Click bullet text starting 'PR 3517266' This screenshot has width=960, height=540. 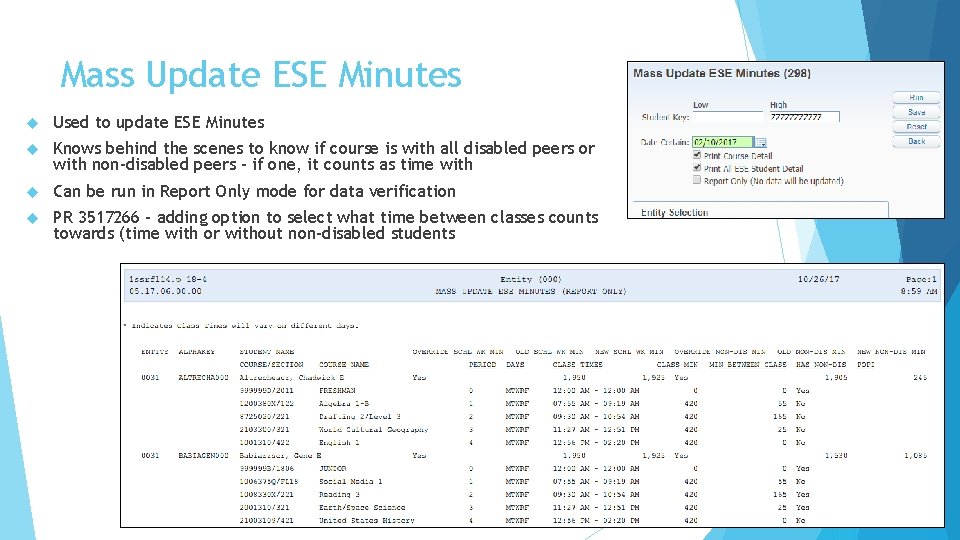(x=326, y=225)
